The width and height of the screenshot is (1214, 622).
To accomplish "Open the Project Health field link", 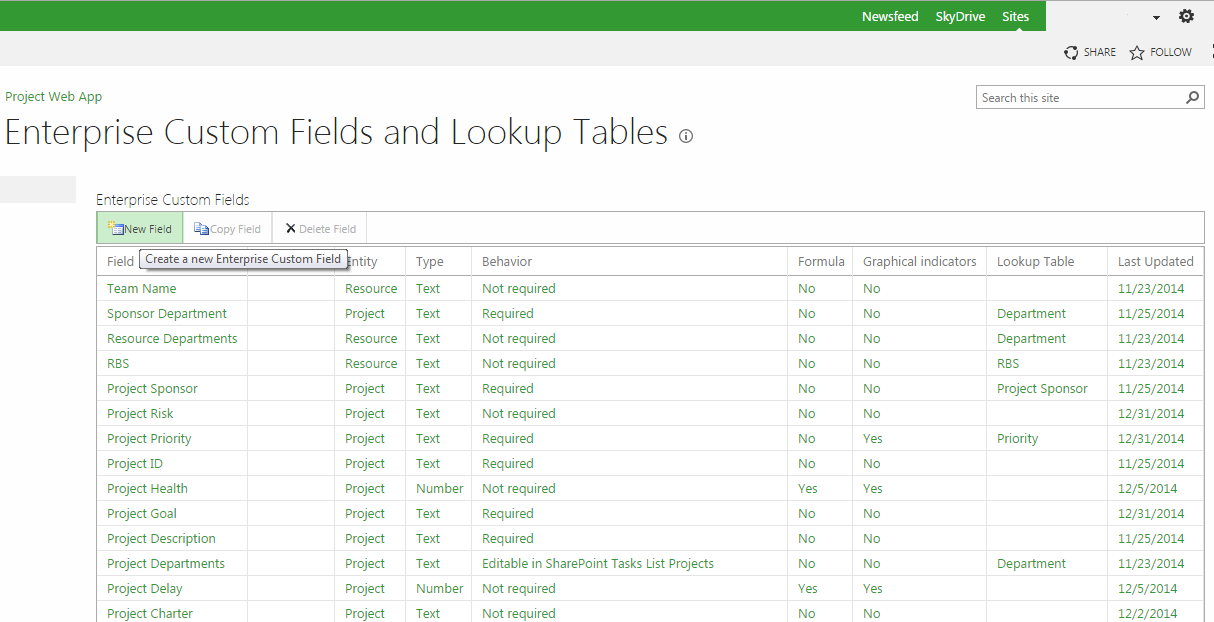I will click(x=147, y=489).
